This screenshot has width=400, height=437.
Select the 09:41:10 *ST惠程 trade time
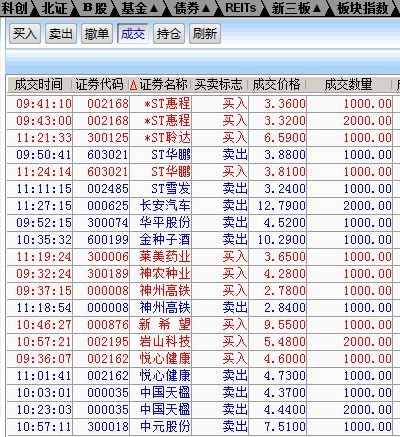[44, 104]
